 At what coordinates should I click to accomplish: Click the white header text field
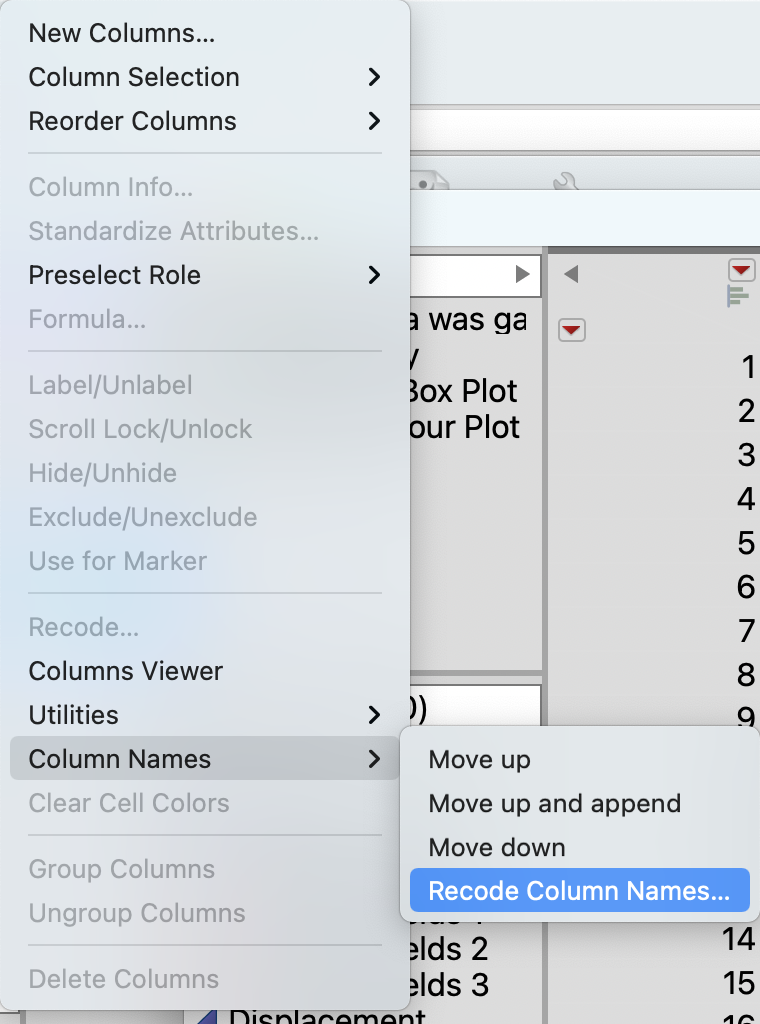(470, 275)
